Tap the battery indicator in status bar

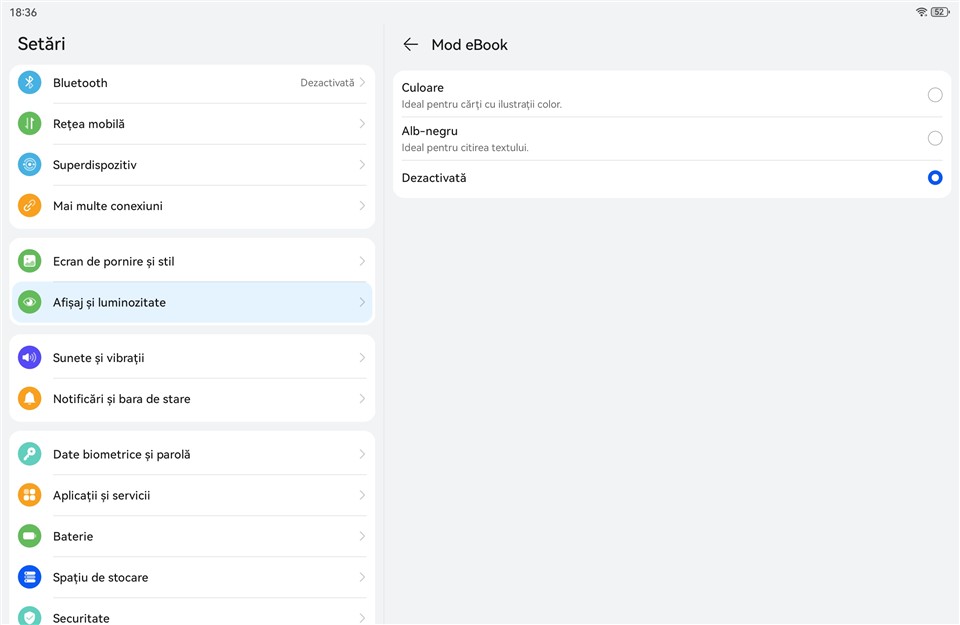coord(939,12)
